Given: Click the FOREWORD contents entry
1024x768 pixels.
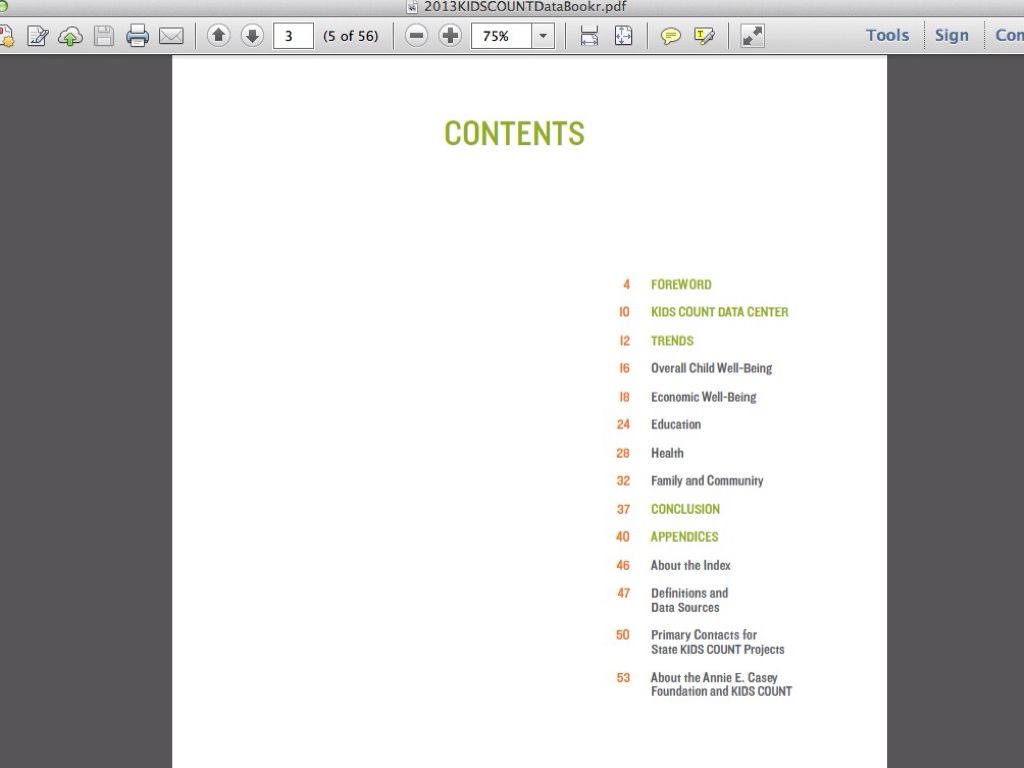Looking at the screenshot, I should pos(681,284).
